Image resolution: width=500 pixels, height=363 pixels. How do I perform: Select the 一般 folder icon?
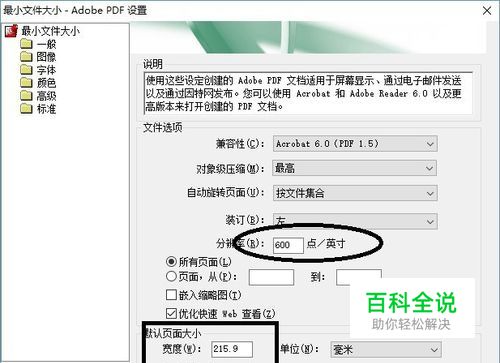pos(26,44)
